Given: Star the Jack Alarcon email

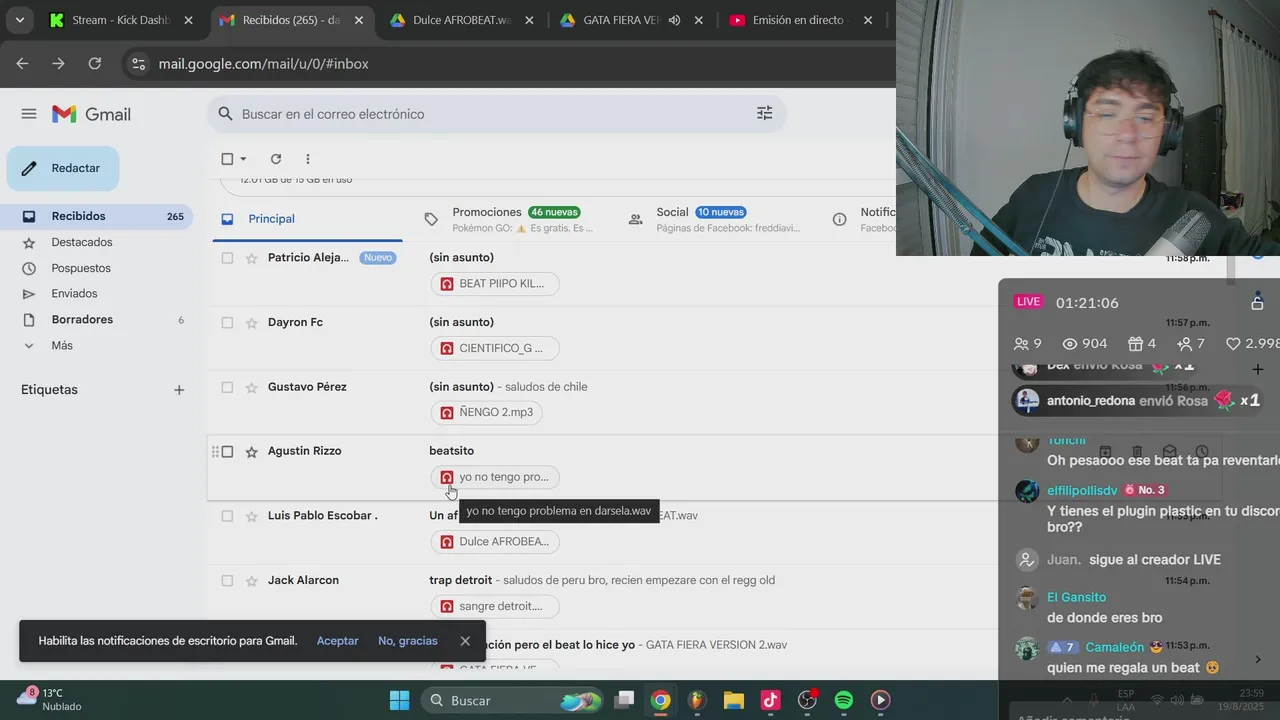Looking at the screenshot, I should (252, 581).
